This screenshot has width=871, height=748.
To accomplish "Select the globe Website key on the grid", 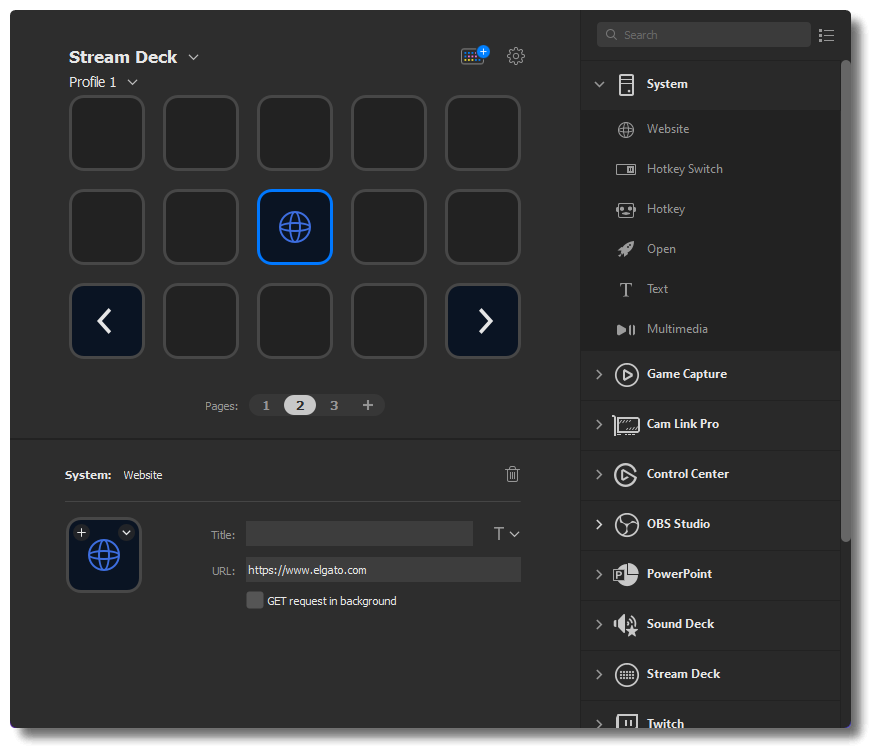I will pyautogui.click(x=295, y=227).
